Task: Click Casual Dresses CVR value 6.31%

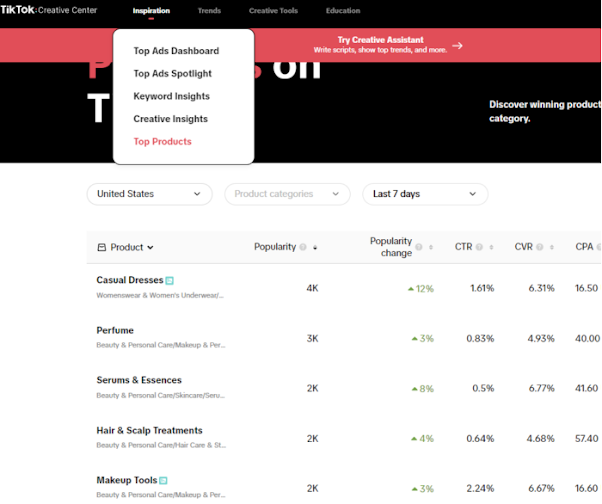Action: 541,288
